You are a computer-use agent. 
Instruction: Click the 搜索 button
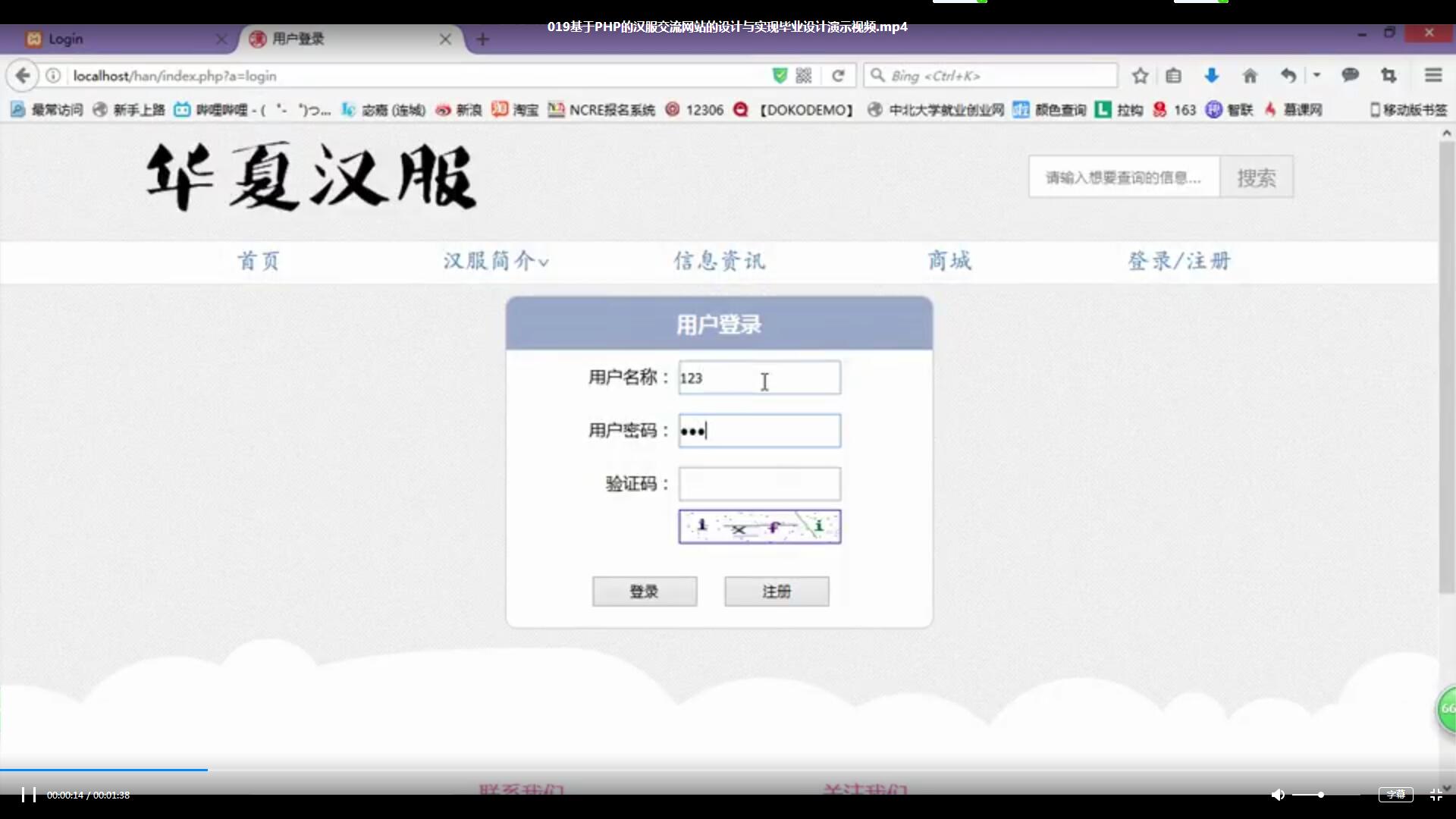[x=1257, y=177]
